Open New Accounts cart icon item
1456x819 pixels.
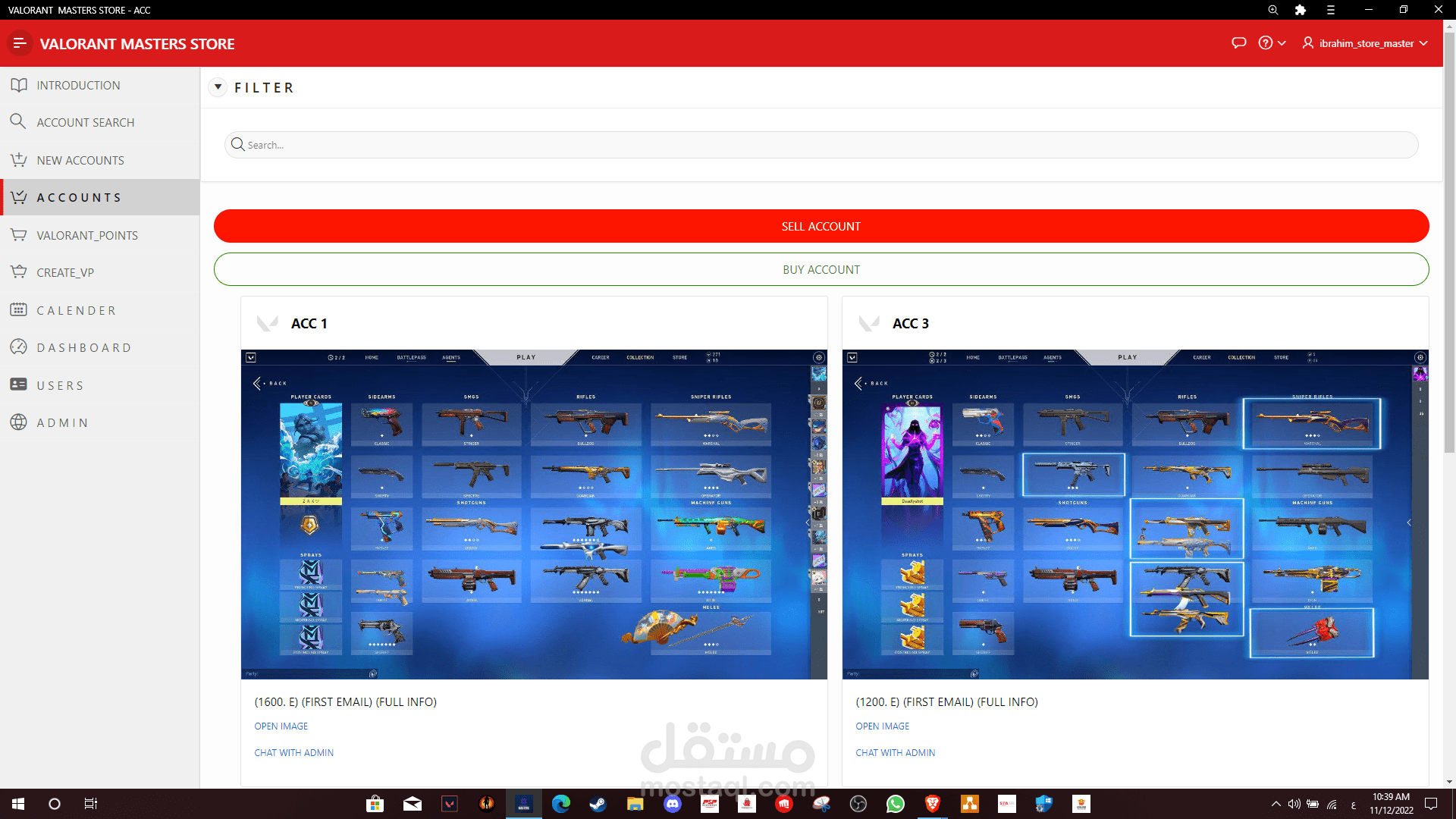pyautogui.click(x=80, y=160)
